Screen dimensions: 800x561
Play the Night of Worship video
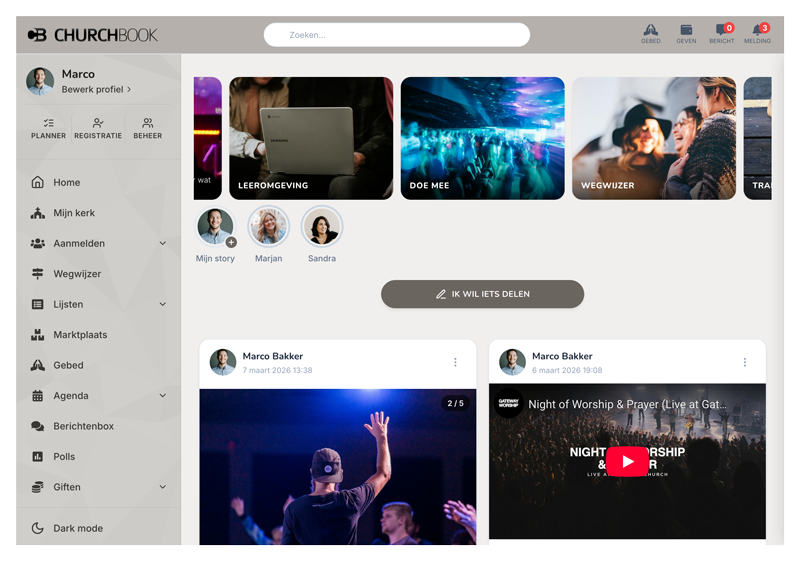coord(627,461)
